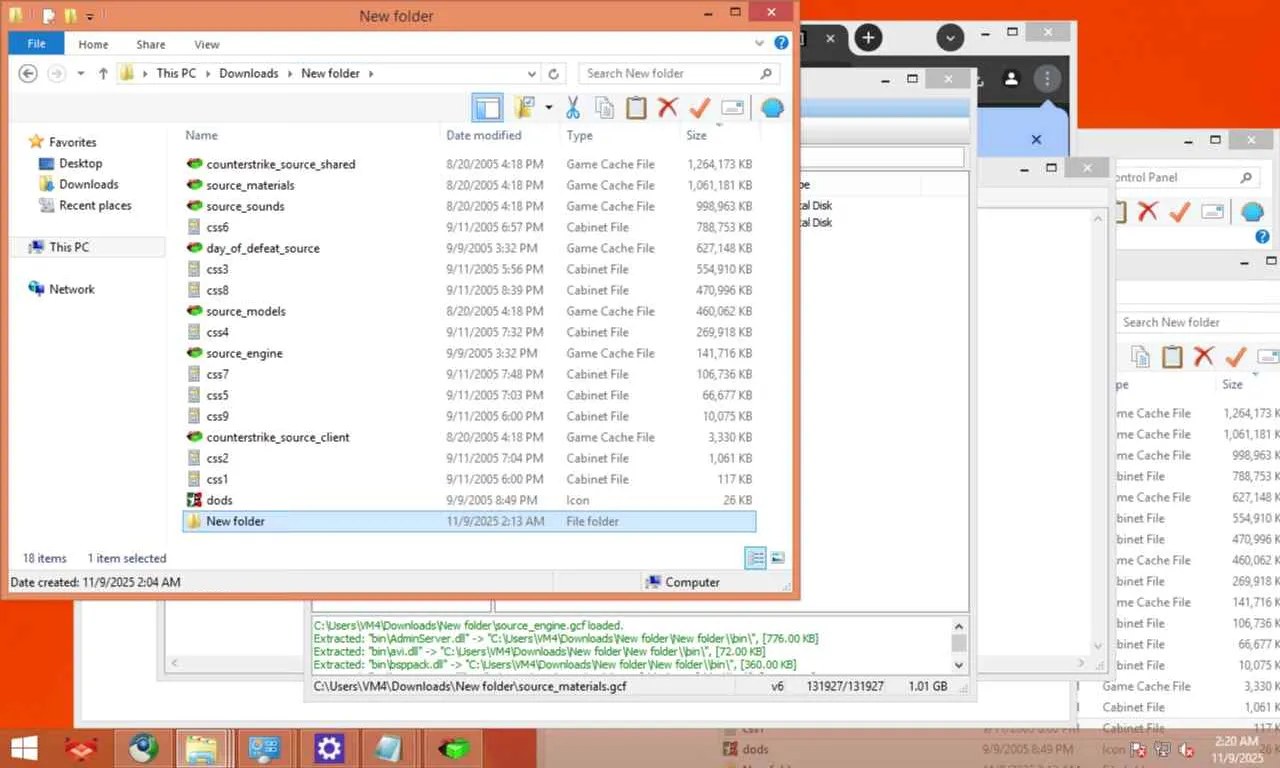Refresh the New folder address bar
The height and width of the screenshot is (768, 1280).
(554, 73)
